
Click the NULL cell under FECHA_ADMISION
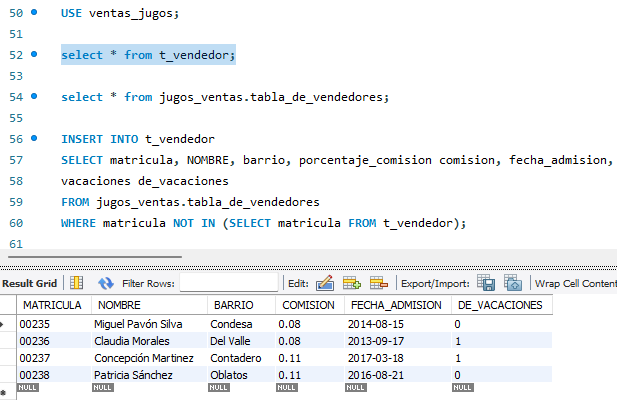click(356, 387)
